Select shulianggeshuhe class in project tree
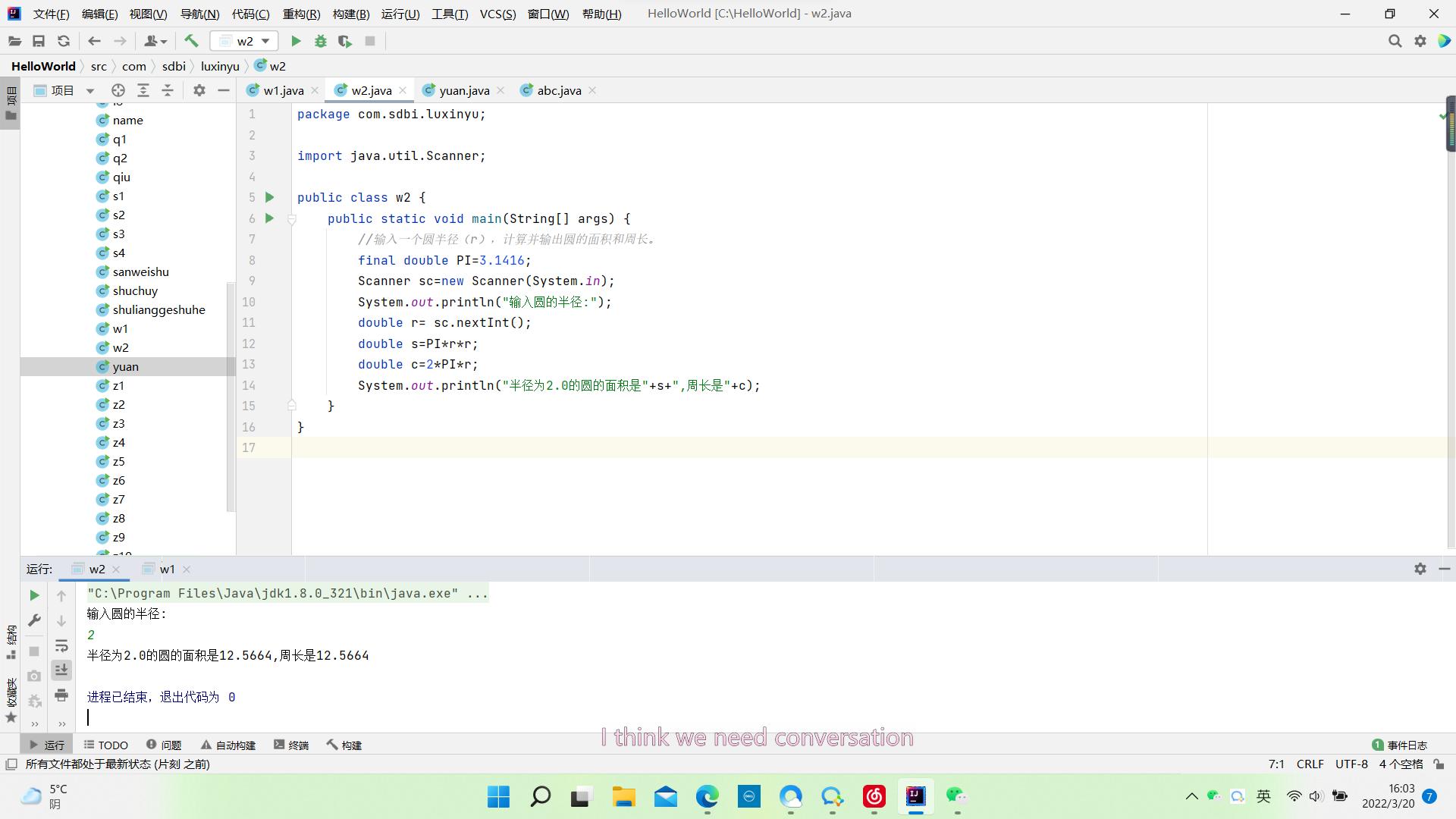The height and width of the screenshot is (819, 1456). point(158,309)
